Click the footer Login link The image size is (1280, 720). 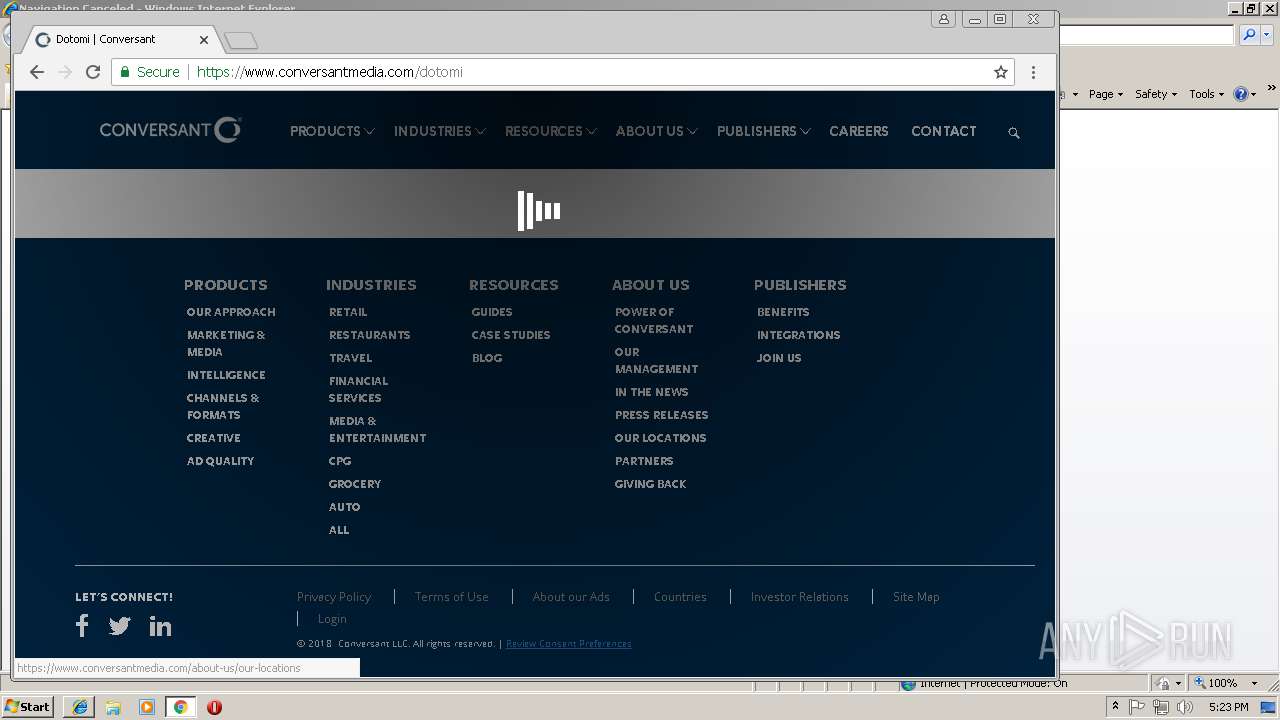[332, 619]
